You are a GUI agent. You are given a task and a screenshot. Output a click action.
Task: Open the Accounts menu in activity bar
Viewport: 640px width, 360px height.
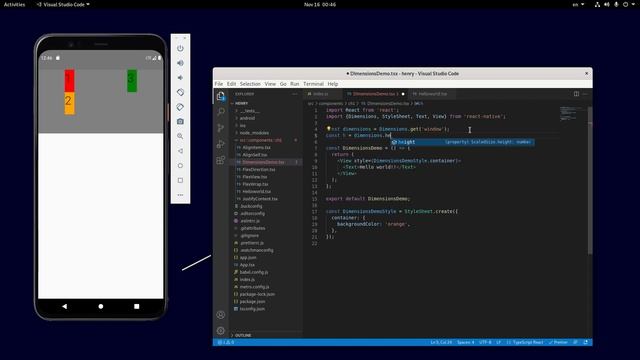[x=221, y=315]
